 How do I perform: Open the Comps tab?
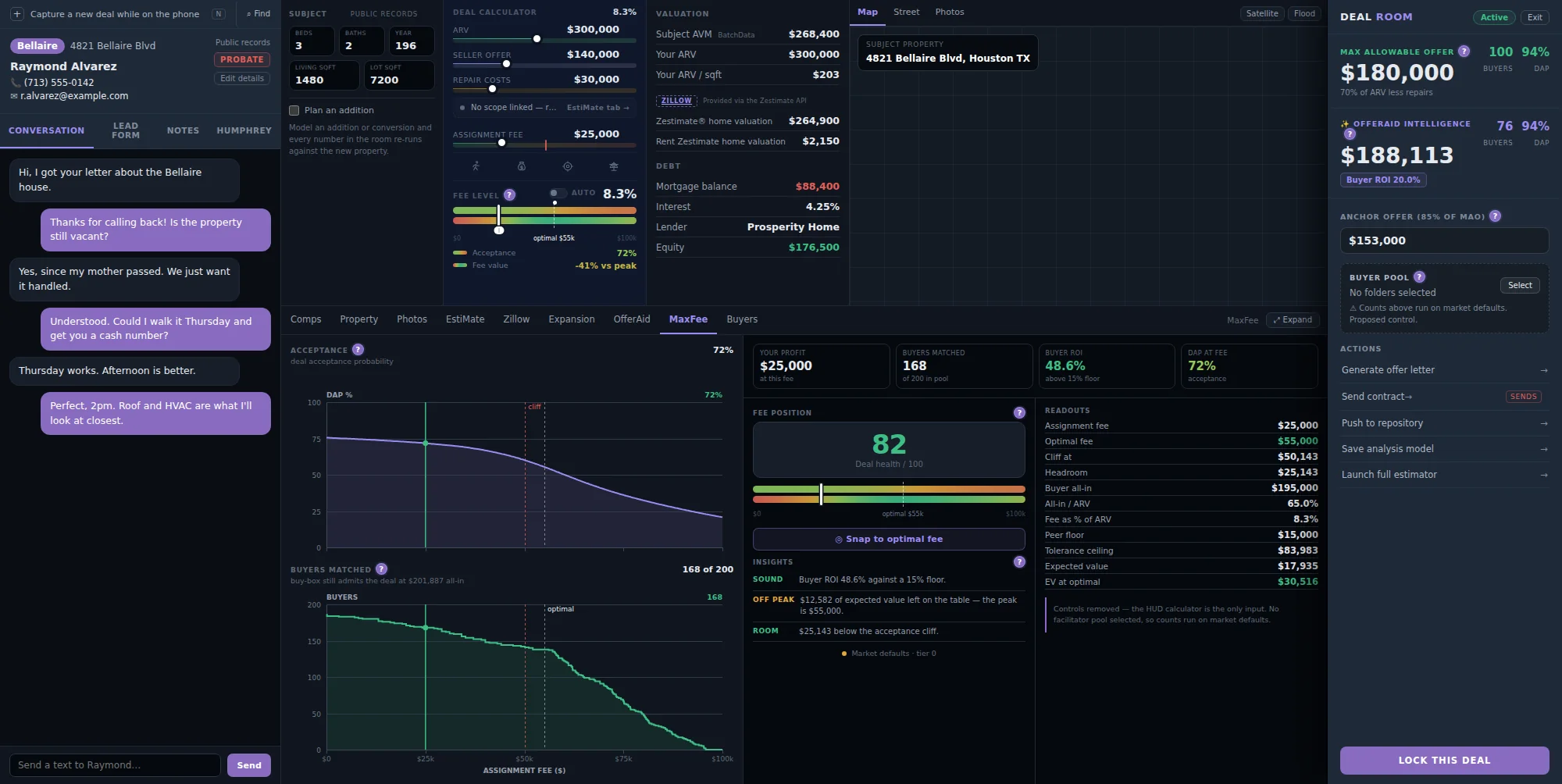click(306, 319)
